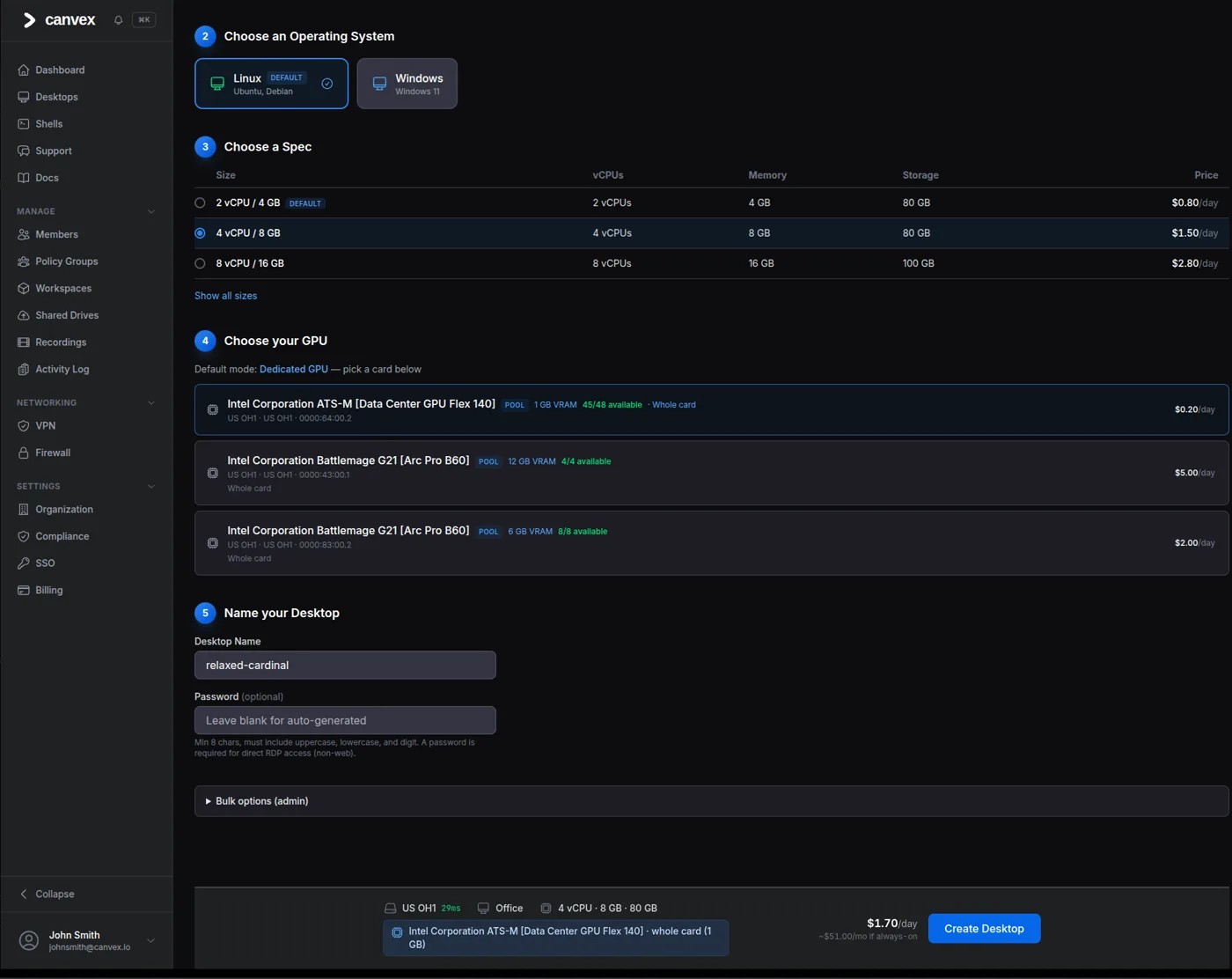The width and height of the screenshot is (1232, 979).
Task: Click the SSO key icon
Action: [x=24, y=563]
